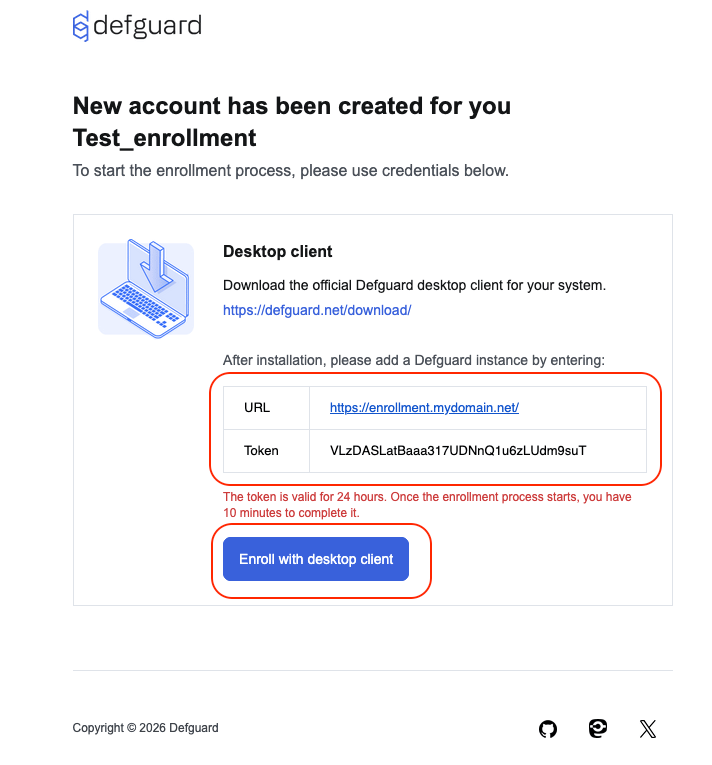Viewport: 712px width, 765px height.
Task: Click the token value VLzDASLat… text
Action: tap(458, 451)
